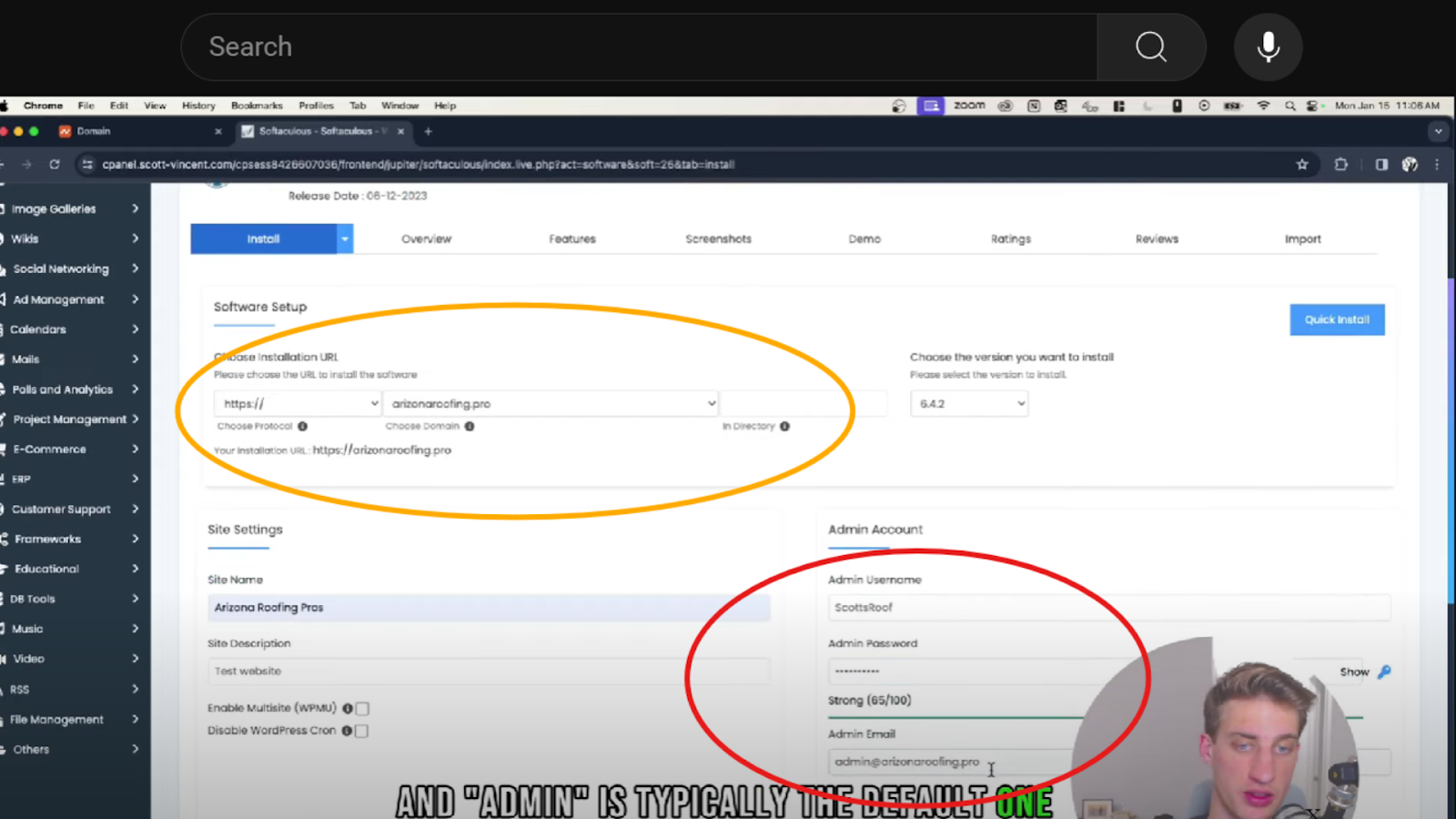Switch to the Screenshots tab
Viewport: 1456px width, 819px height.
coord(718,238)
